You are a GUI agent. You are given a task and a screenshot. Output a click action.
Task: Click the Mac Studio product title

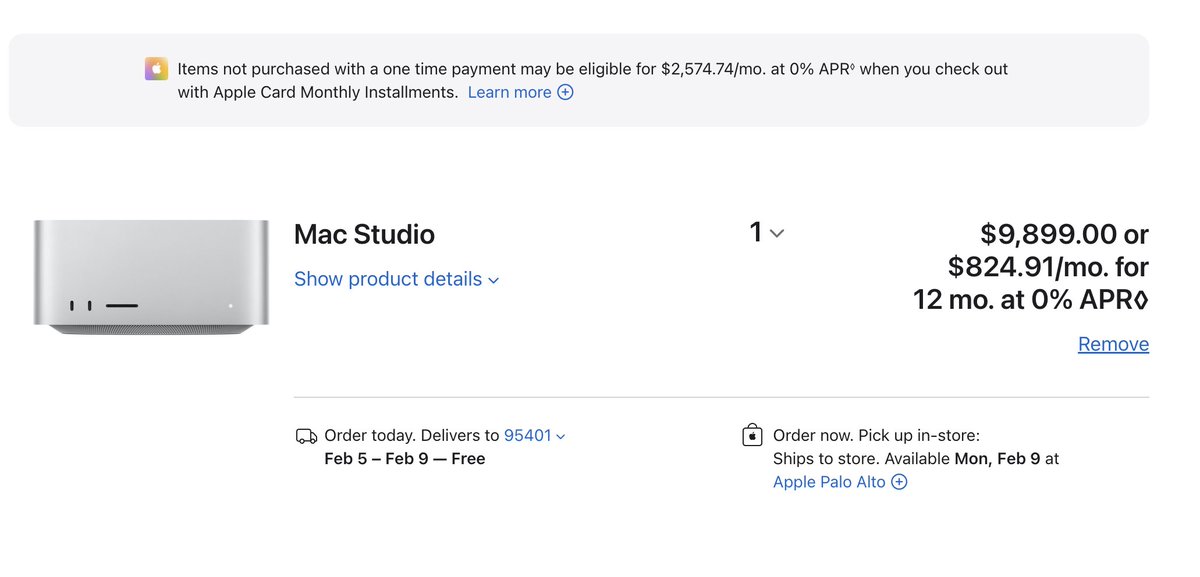[364, 235]
